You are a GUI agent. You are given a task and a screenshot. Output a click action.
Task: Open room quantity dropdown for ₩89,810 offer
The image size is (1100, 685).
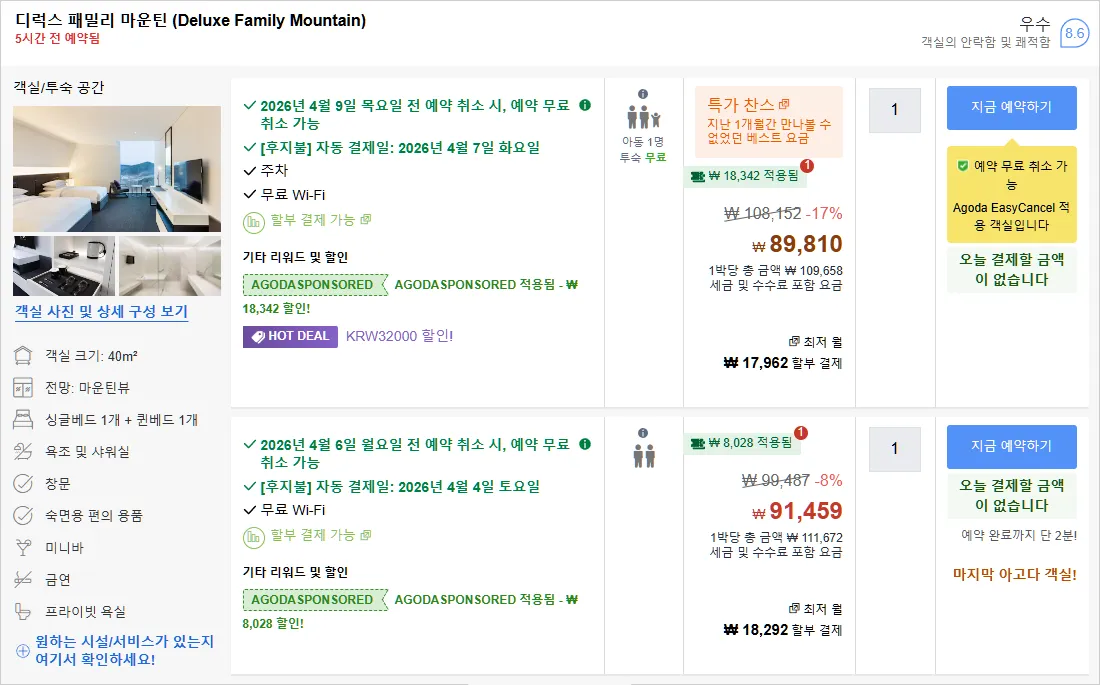894,110
